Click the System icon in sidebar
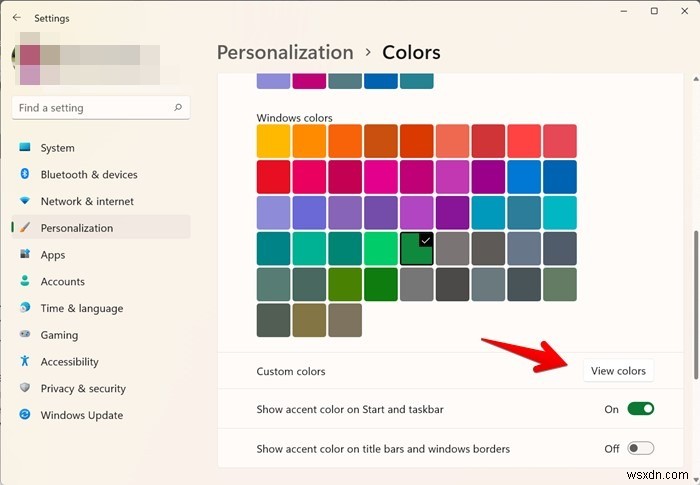The width and height of the screenshot is (700, 485). (x=25, y=148)
